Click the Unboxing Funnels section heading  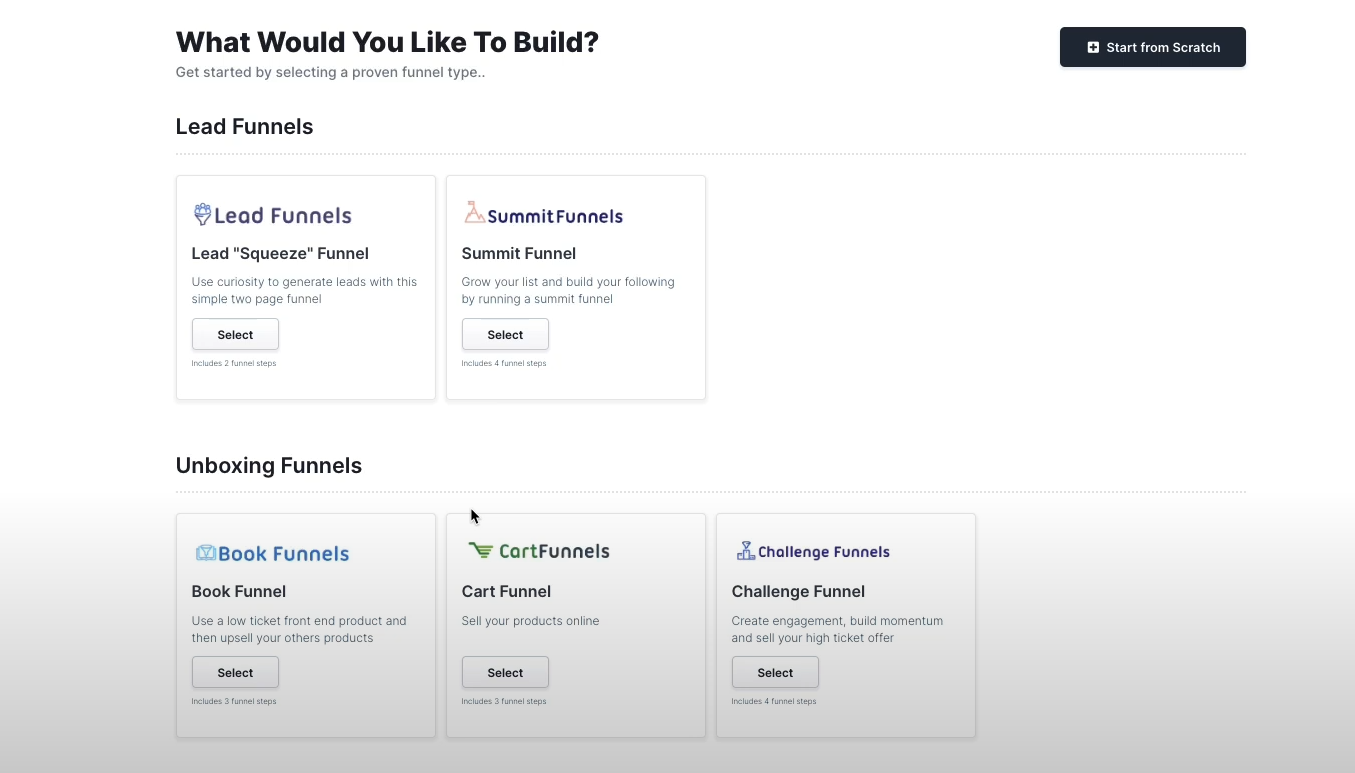tap(269, 465)
